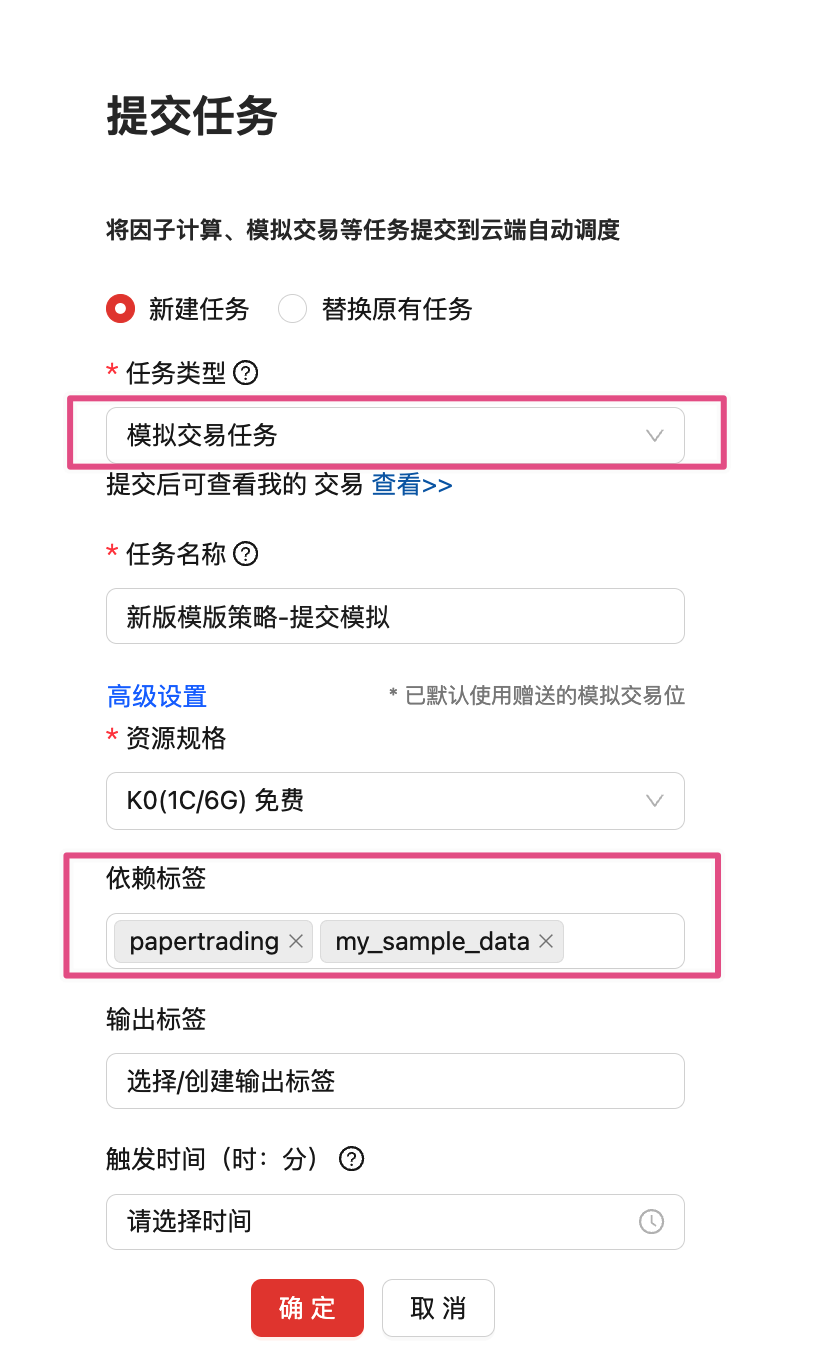Click help icon next to 任务名称
This screenshot has width=832, height=1354.
(246, 554)
